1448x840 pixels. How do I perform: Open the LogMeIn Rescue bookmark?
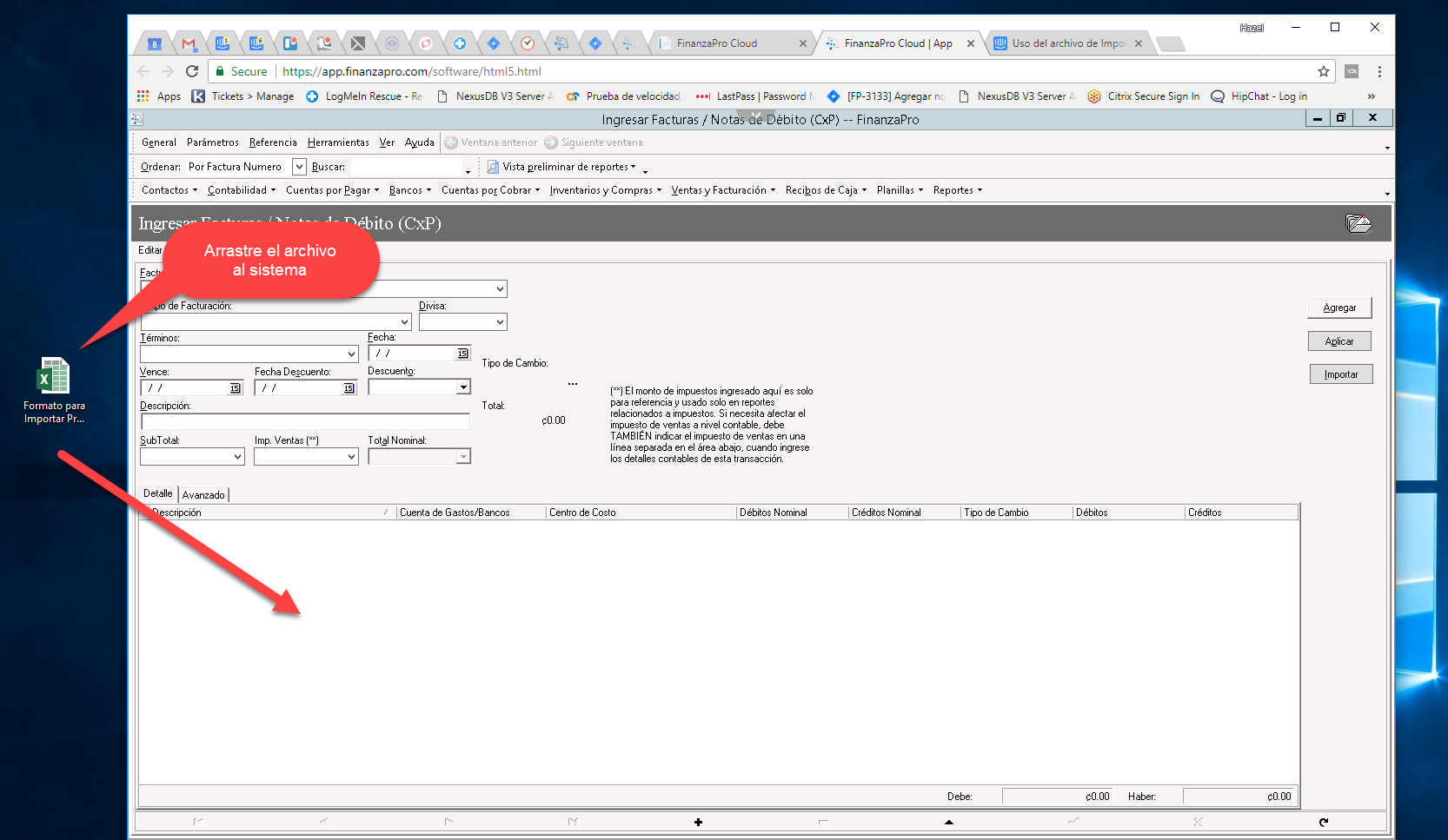click(364, 96)
